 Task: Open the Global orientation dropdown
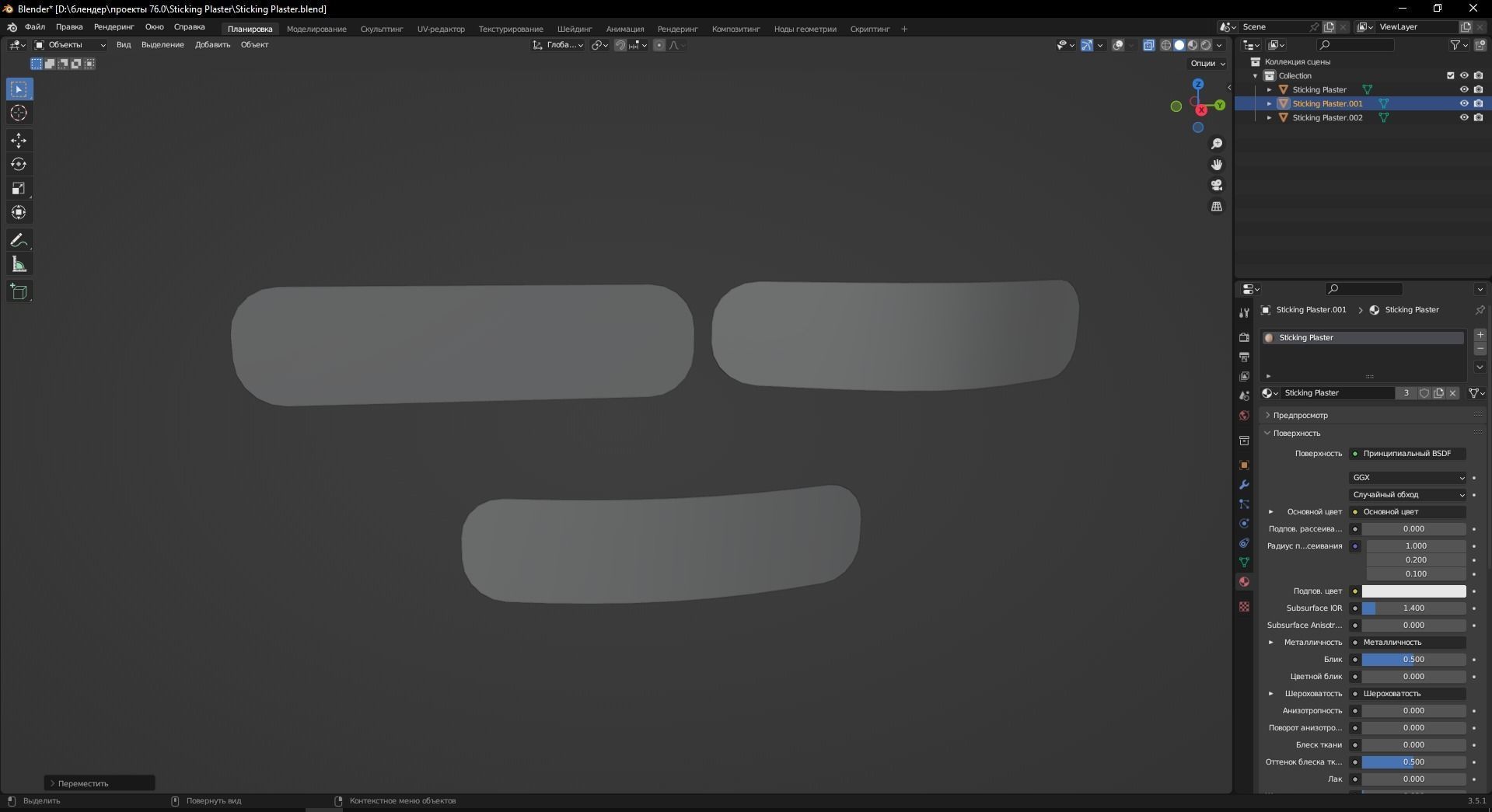tap(558, 45)
